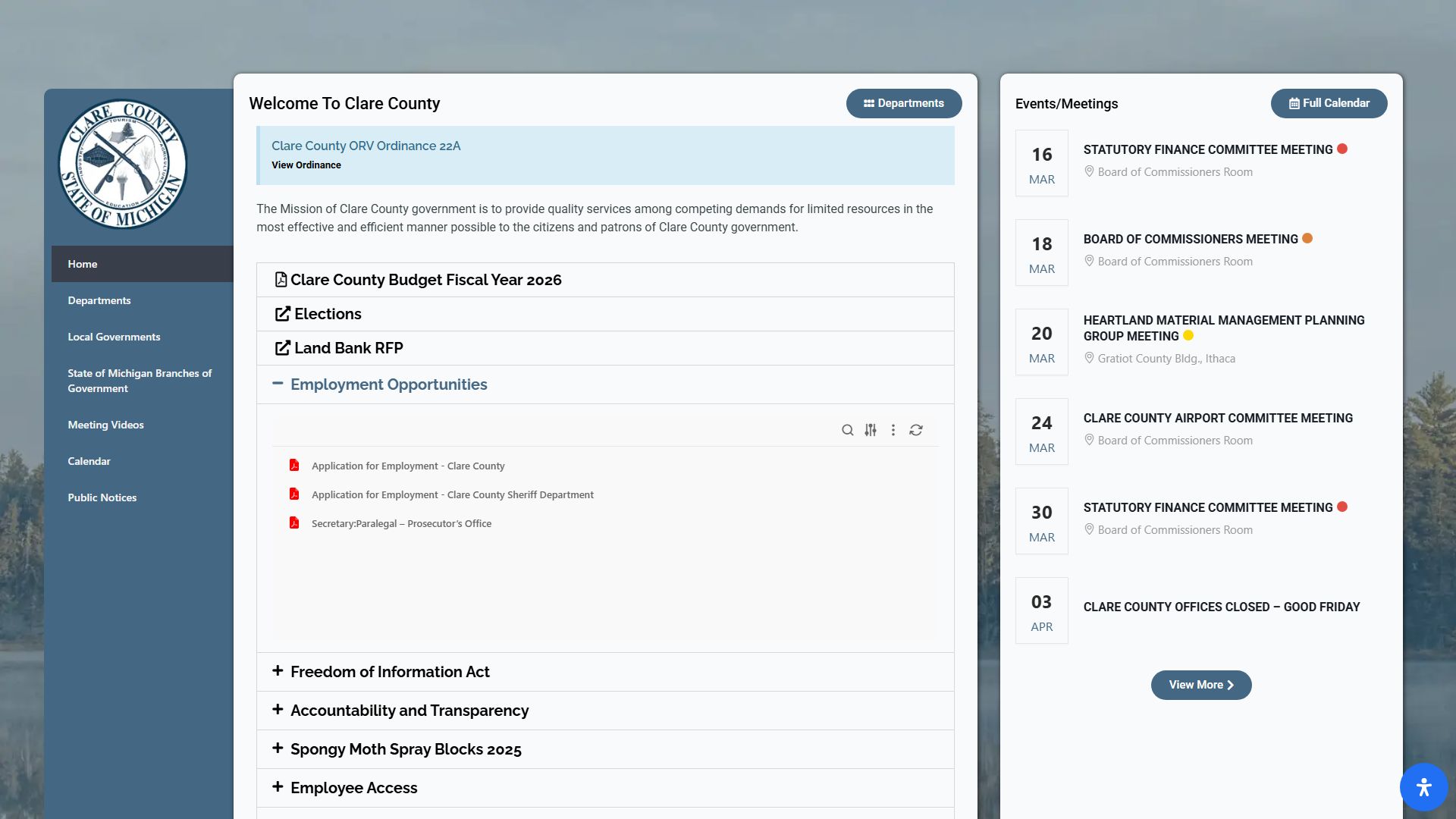Screen dimensions: 1456x819
Task: Open the View Ordinance link
Action: [306, 165]
